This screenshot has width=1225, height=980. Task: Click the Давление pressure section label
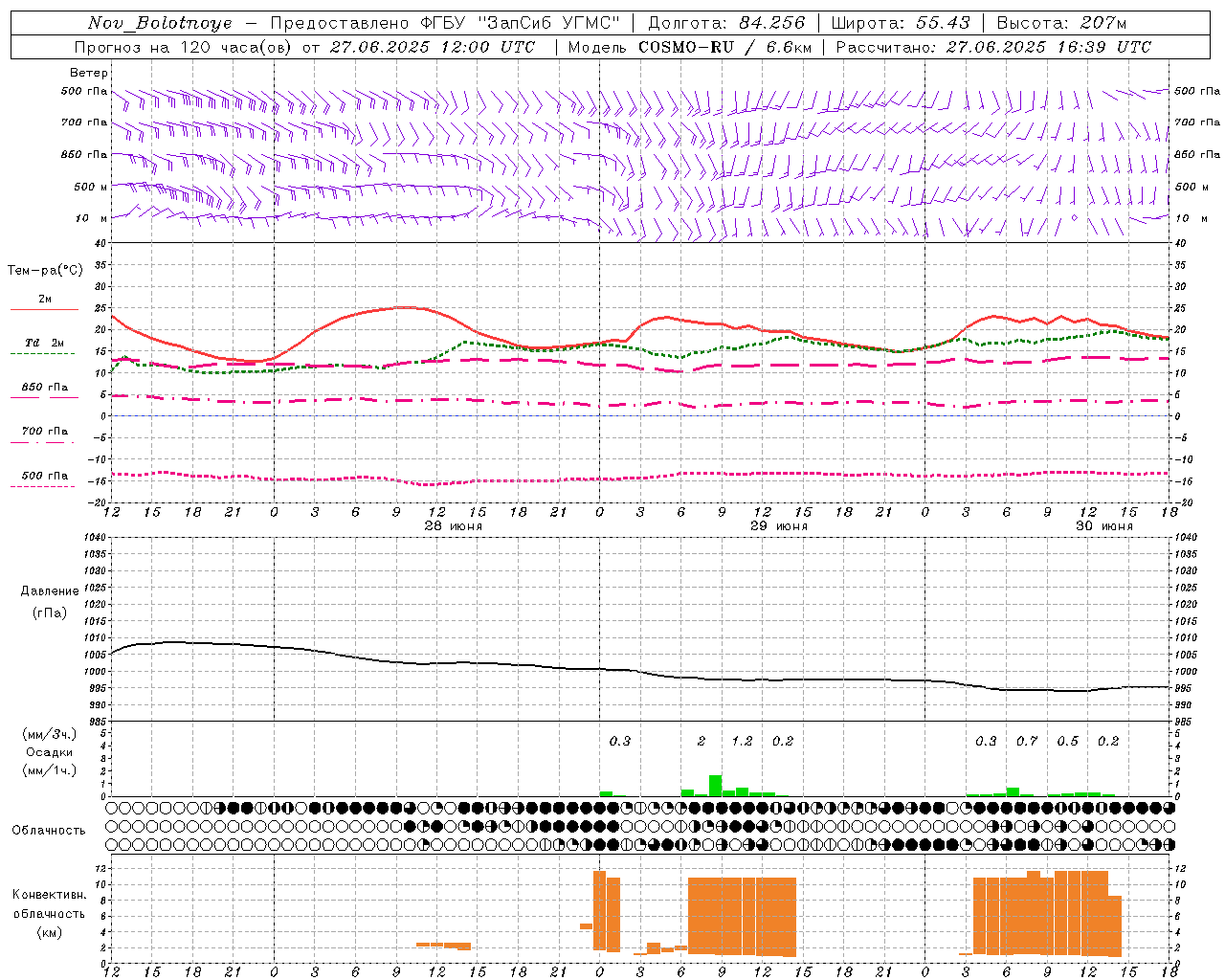coord(50,591)
